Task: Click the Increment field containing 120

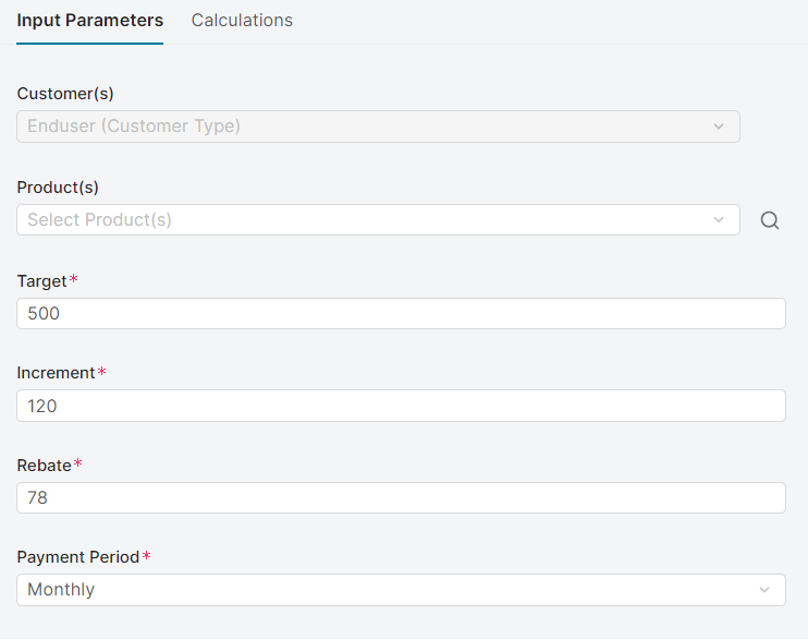Action: (x=400, y=406)
